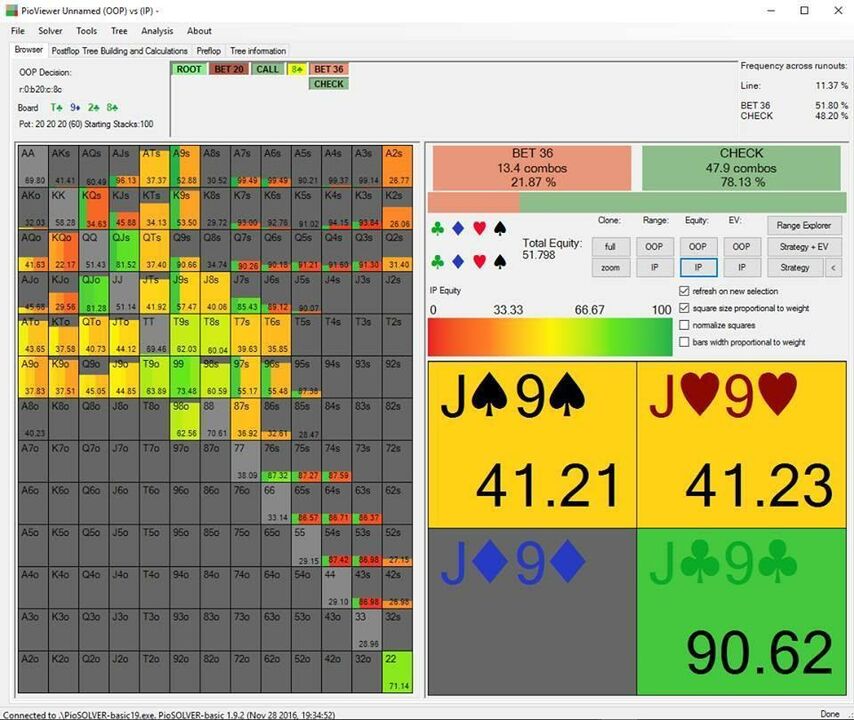The image size is (854, 720).
Task: Toggle square size proportional to weight
Action: coord(684,308)
